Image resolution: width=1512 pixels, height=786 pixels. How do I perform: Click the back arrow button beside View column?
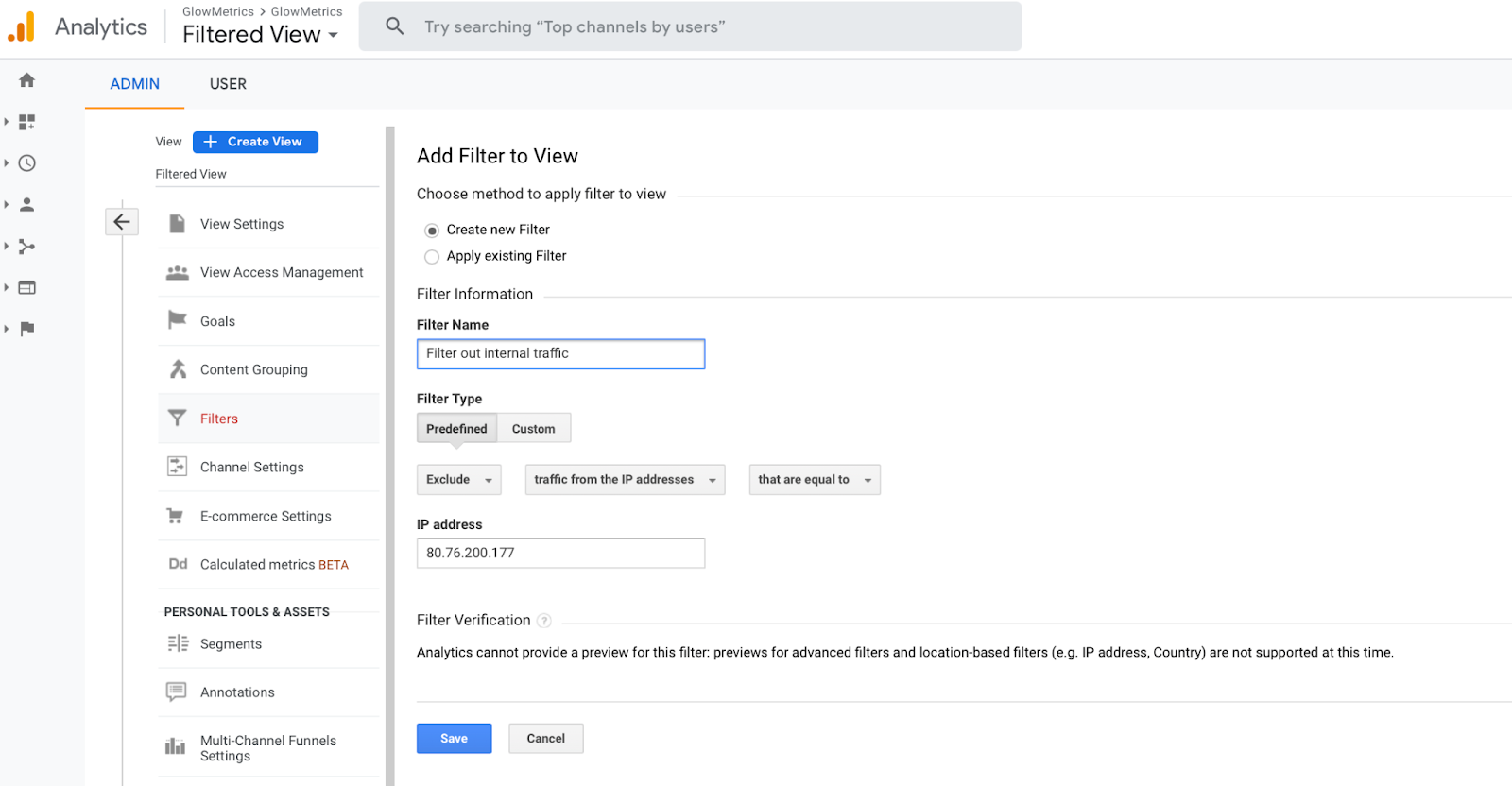pos(122,222)
